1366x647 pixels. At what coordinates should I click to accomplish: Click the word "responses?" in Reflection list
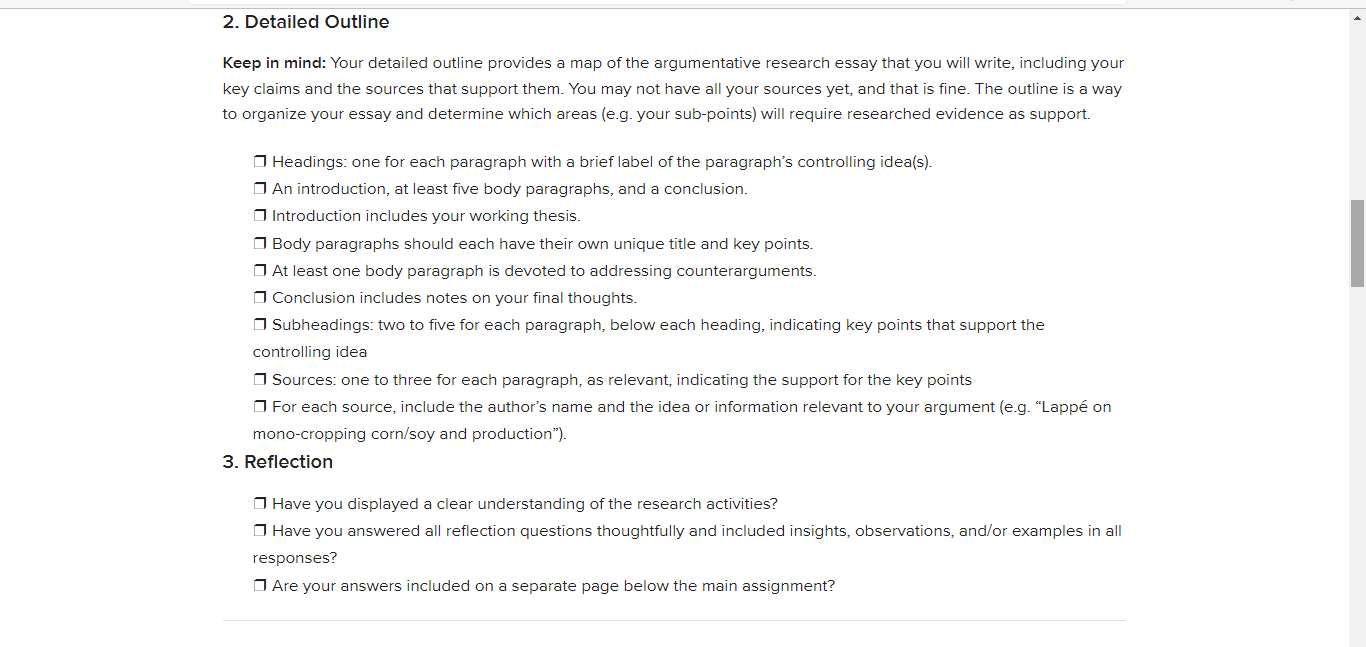point(295,558)
